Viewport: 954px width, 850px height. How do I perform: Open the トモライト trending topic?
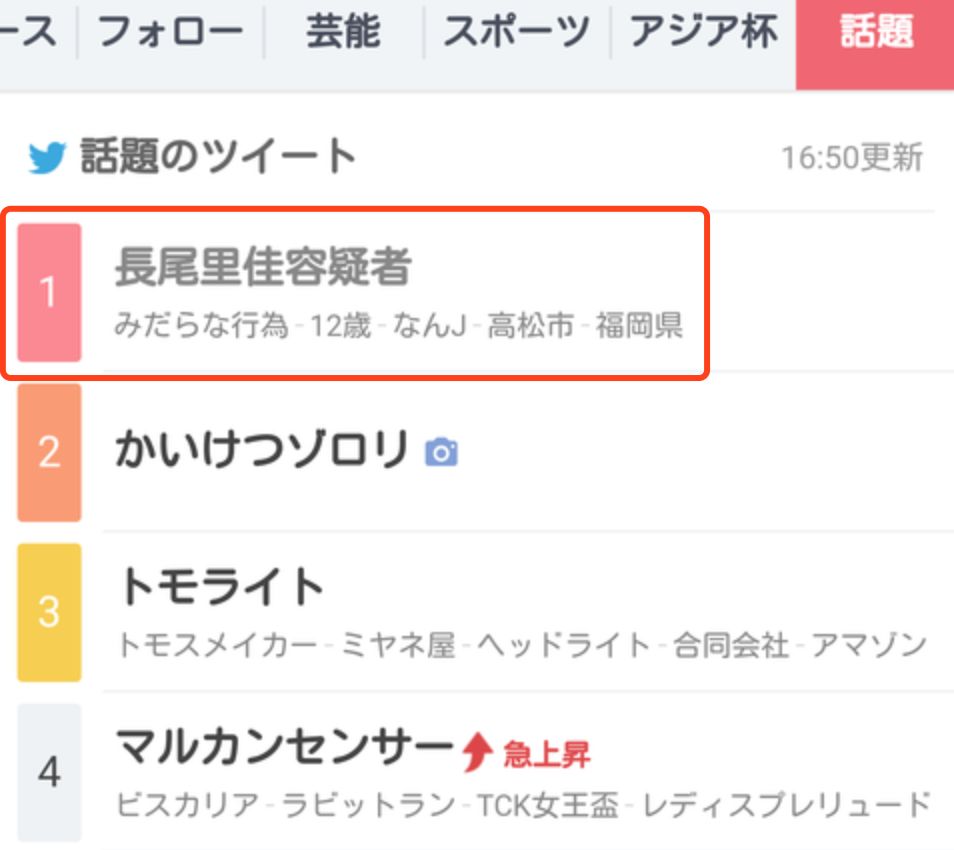(222, 587)
